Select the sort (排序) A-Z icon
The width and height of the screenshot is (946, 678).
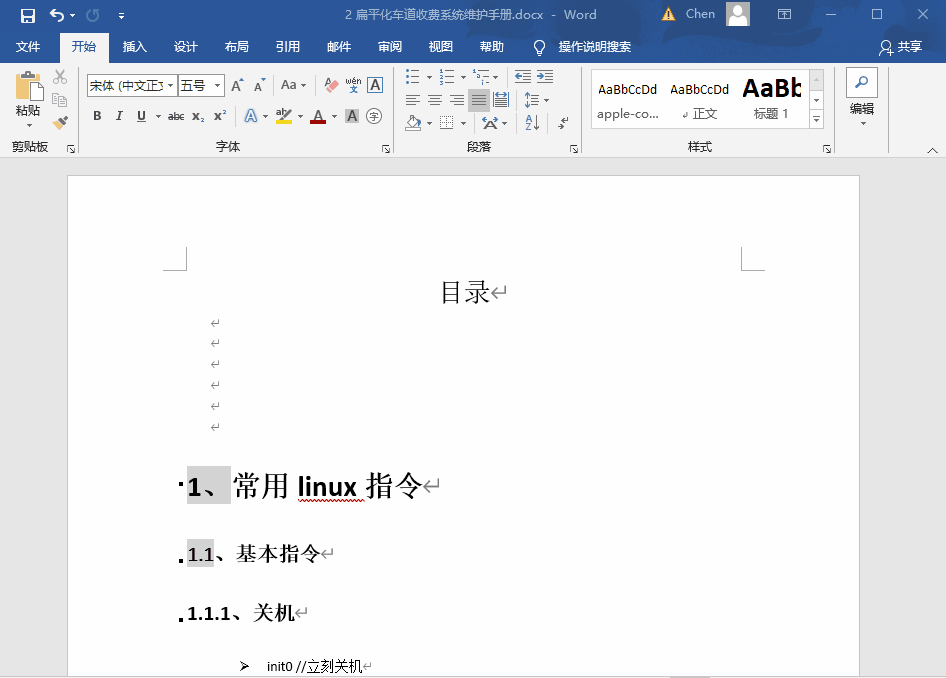[x=531, y=123]
